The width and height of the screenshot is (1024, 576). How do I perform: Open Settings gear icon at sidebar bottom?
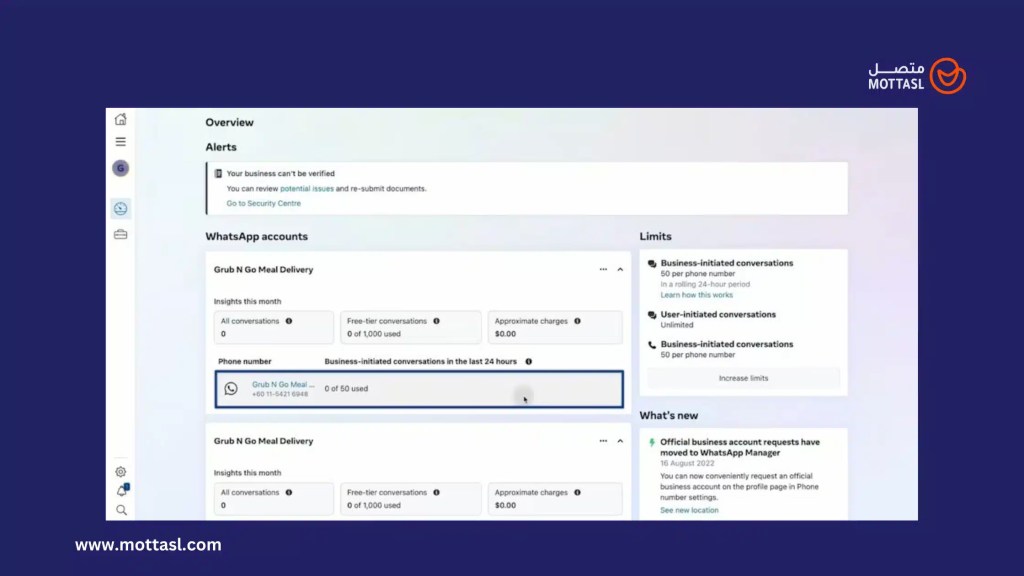[x=121, y=472]
